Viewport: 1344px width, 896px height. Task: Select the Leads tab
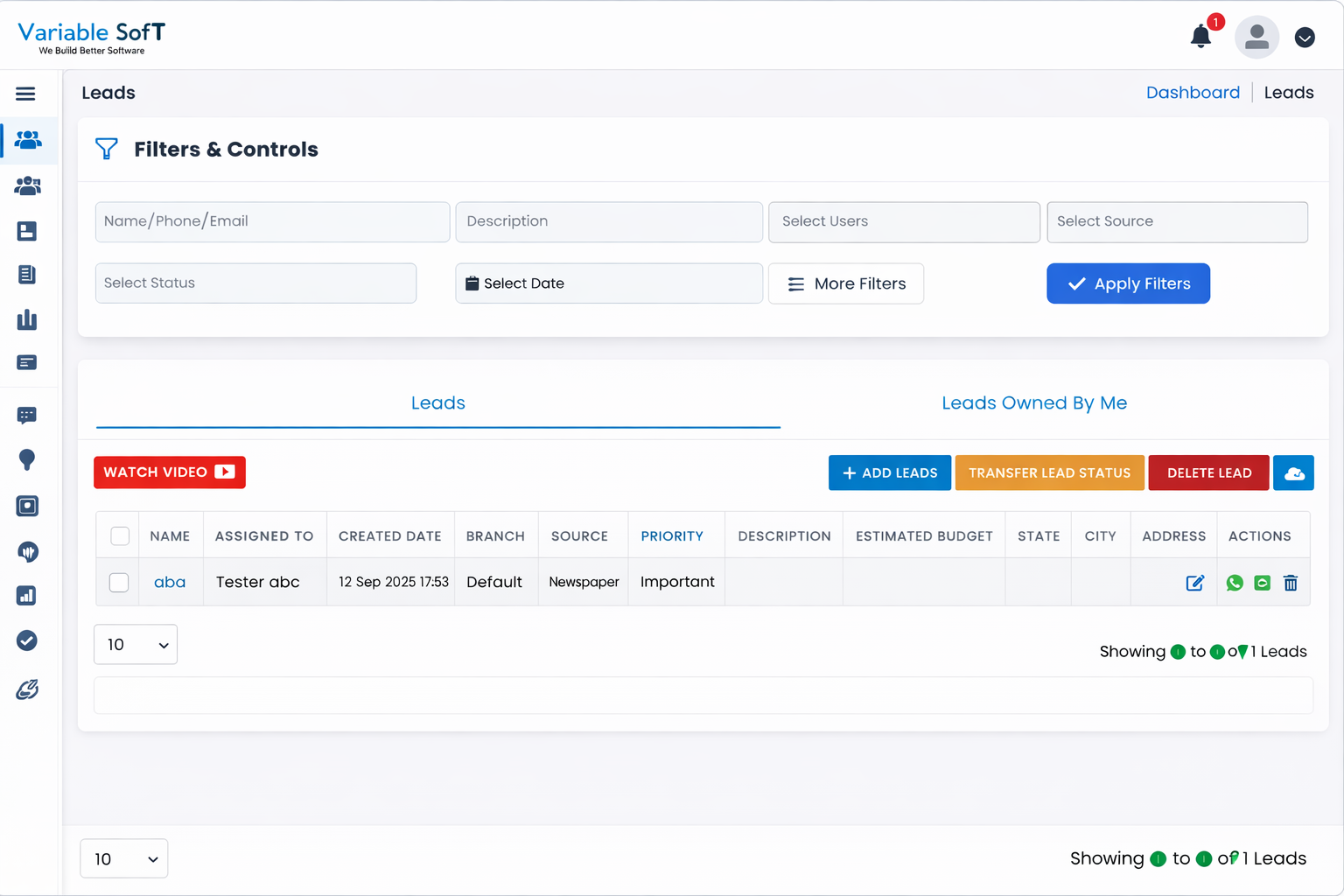pos(437,403)
